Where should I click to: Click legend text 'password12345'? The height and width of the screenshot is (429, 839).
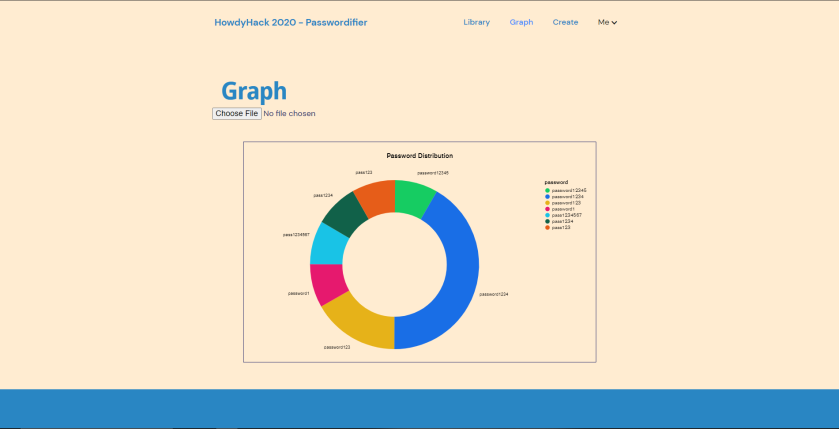coord(569,190)
